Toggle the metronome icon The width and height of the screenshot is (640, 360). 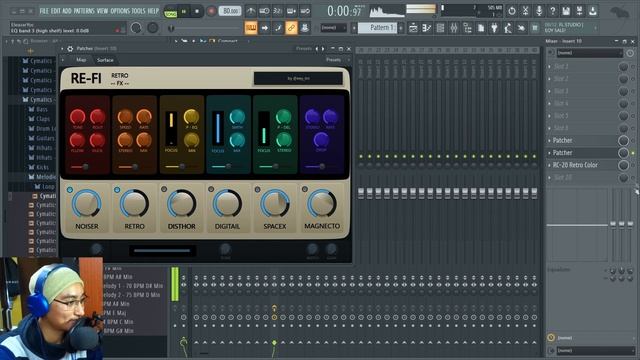coord(251,11)
